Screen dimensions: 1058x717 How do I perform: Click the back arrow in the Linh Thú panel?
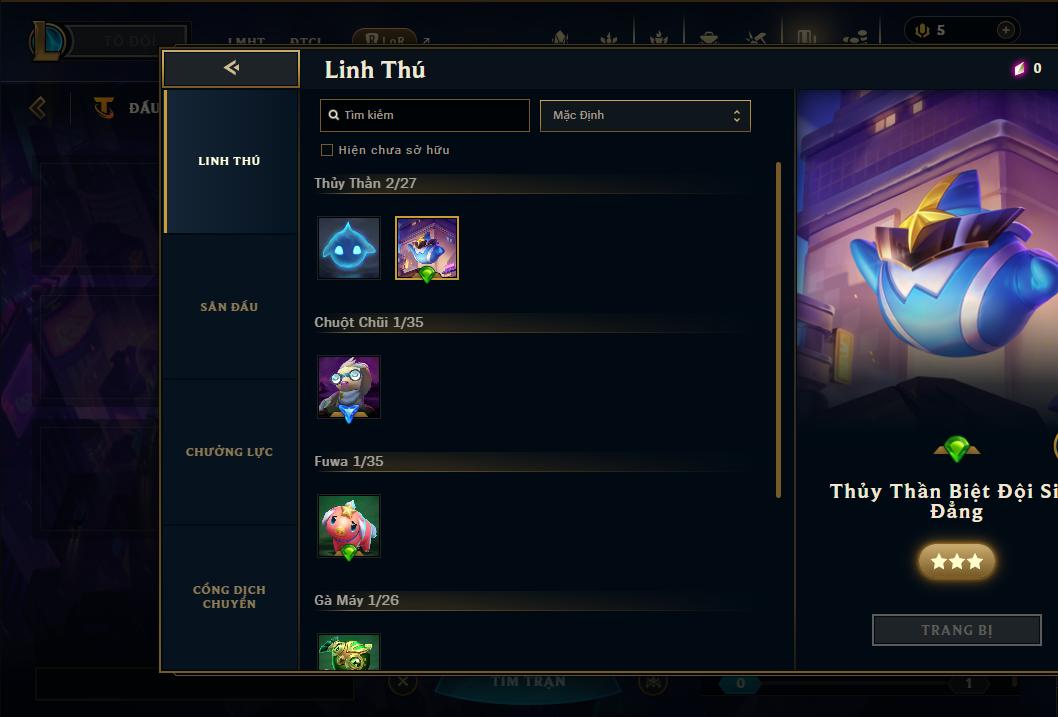231,68
